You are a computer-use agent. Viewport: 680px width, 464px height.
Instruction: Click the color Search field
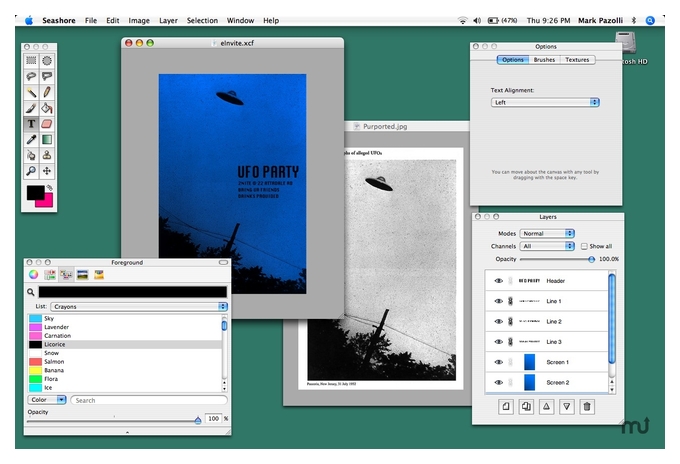pyautogui.click(x=149, y=400)
